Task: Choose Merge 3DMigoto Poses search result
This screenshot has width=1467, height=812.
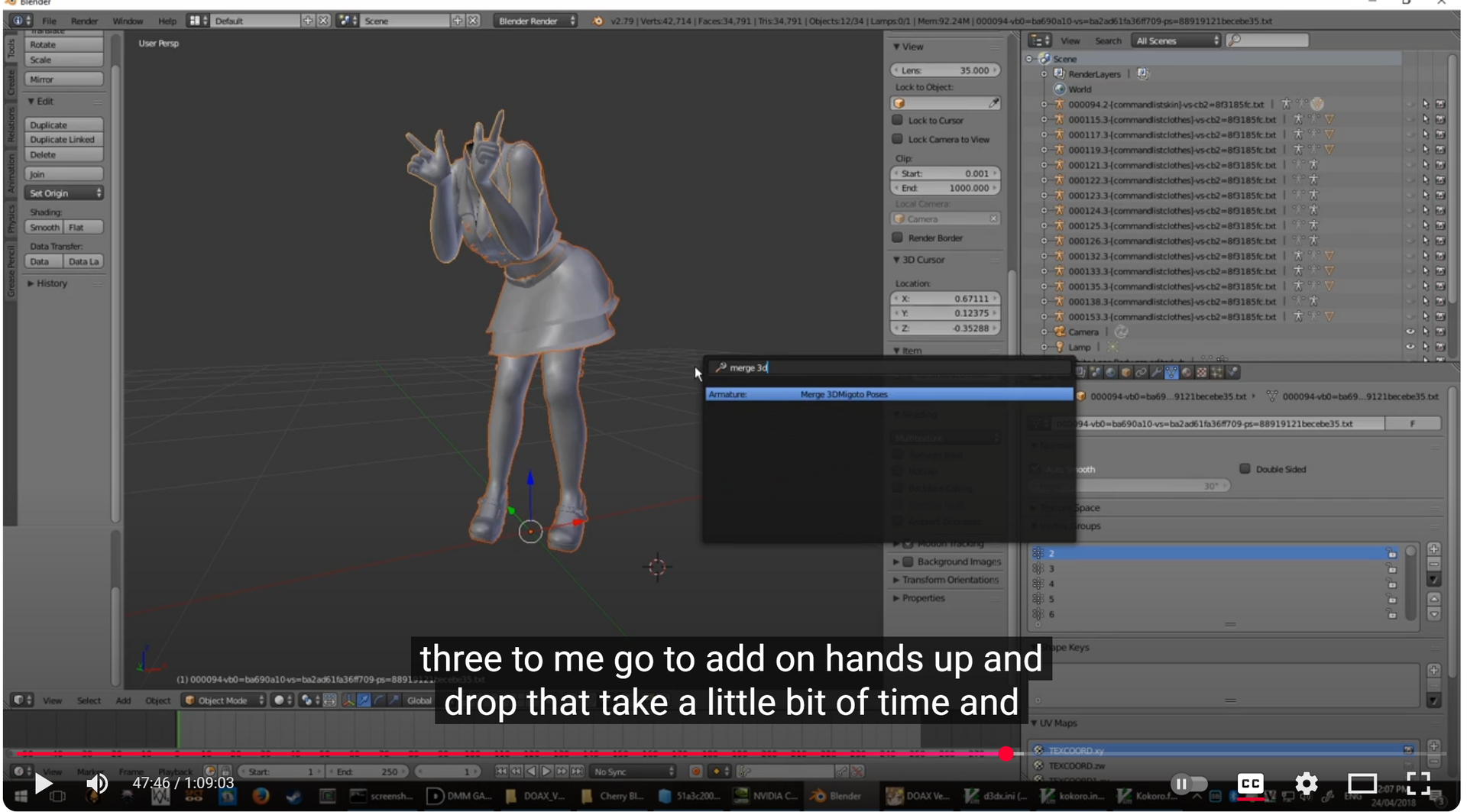Action: tap(889, 394)
